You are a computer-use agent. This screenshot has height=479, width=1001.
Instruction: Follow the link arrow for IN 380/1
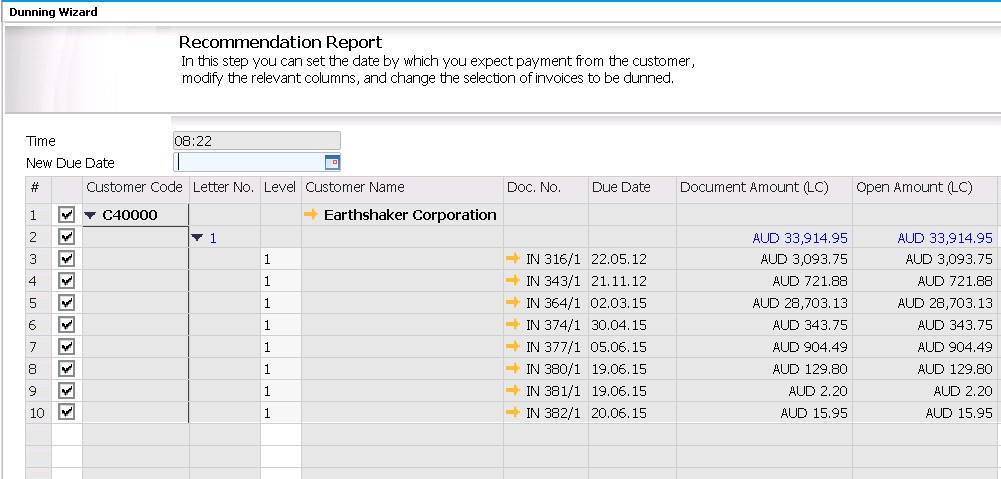coord(514,369)
